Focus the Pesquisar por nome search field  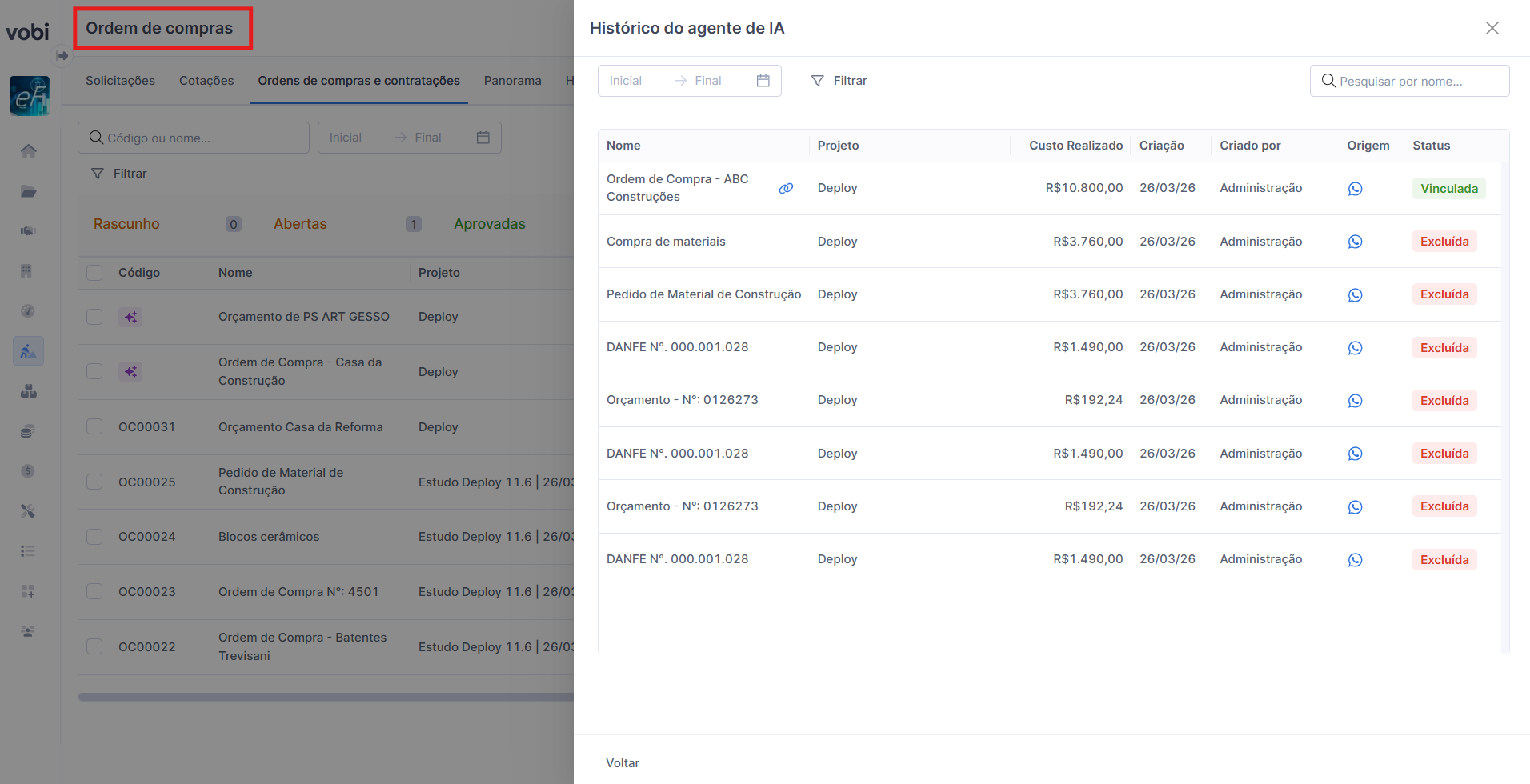[x=1410, y=81]
